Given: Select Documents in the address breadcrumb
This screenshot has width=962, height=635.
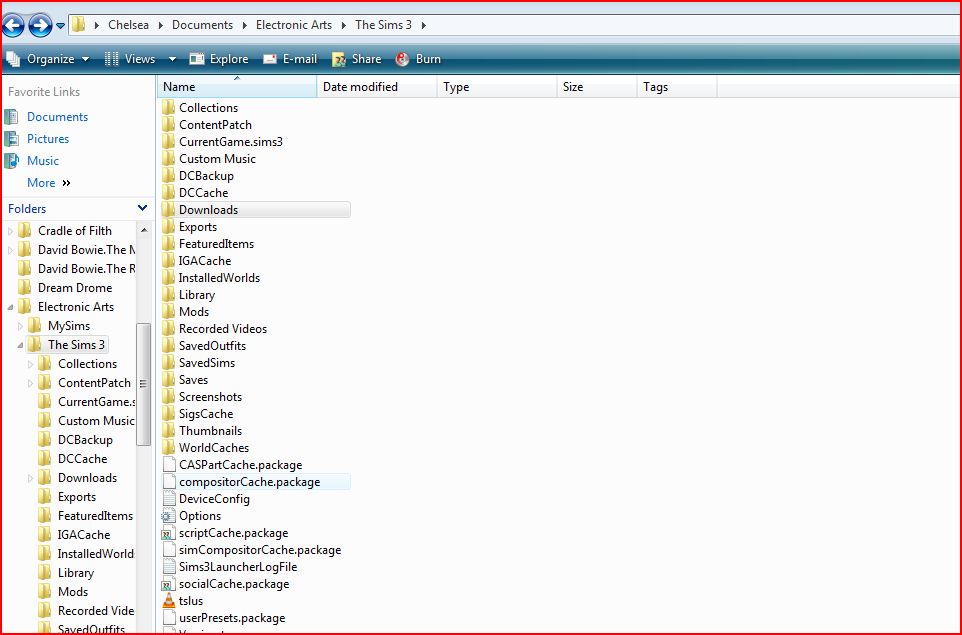Looking at the screenshot, I should [202, 25].
